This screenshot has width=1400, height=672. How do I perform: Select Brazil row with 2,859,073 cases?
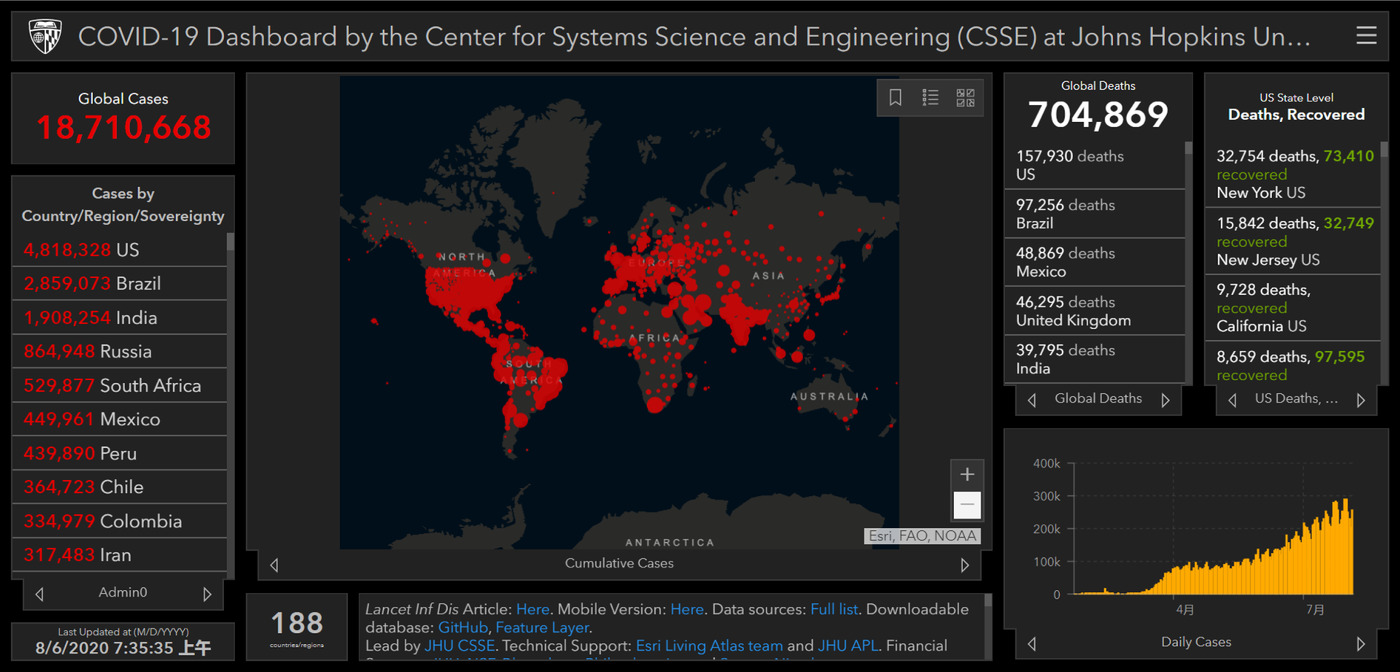(119, 284)
